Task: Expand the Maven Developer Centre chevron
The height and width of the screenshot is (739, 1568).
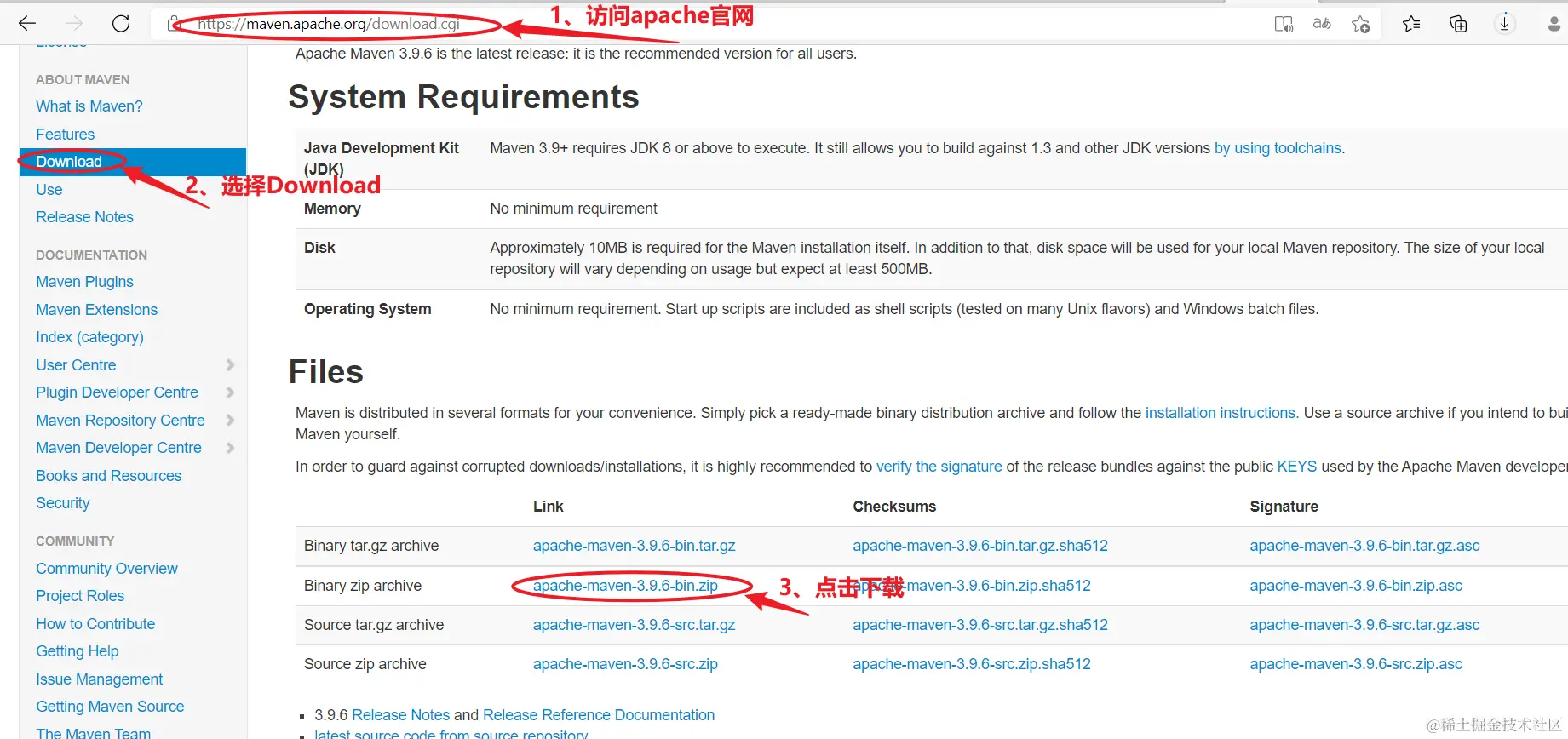Action: (x=230, y=448)
